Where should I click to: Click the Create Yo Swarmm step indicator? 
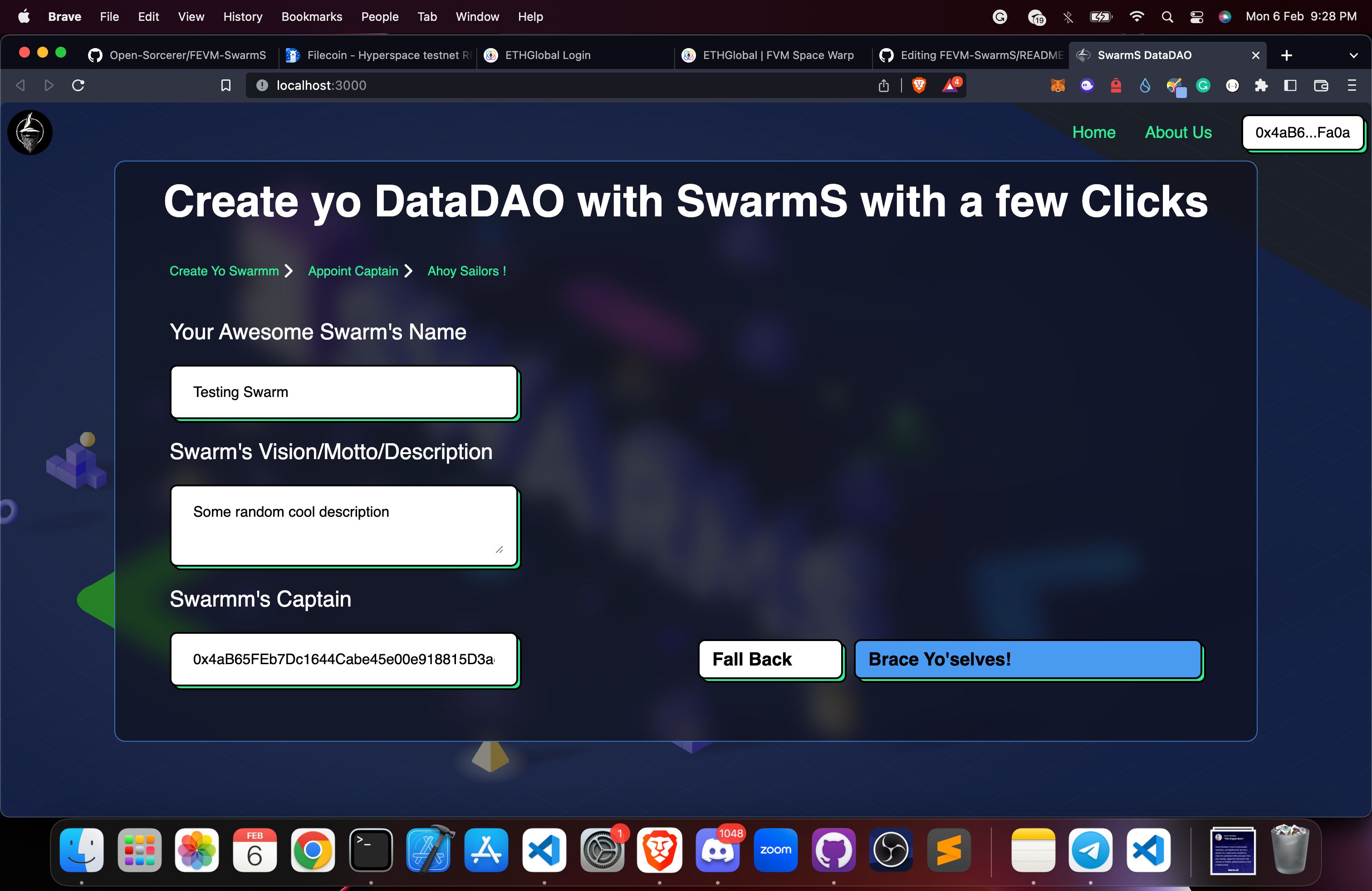click(224, 271)
